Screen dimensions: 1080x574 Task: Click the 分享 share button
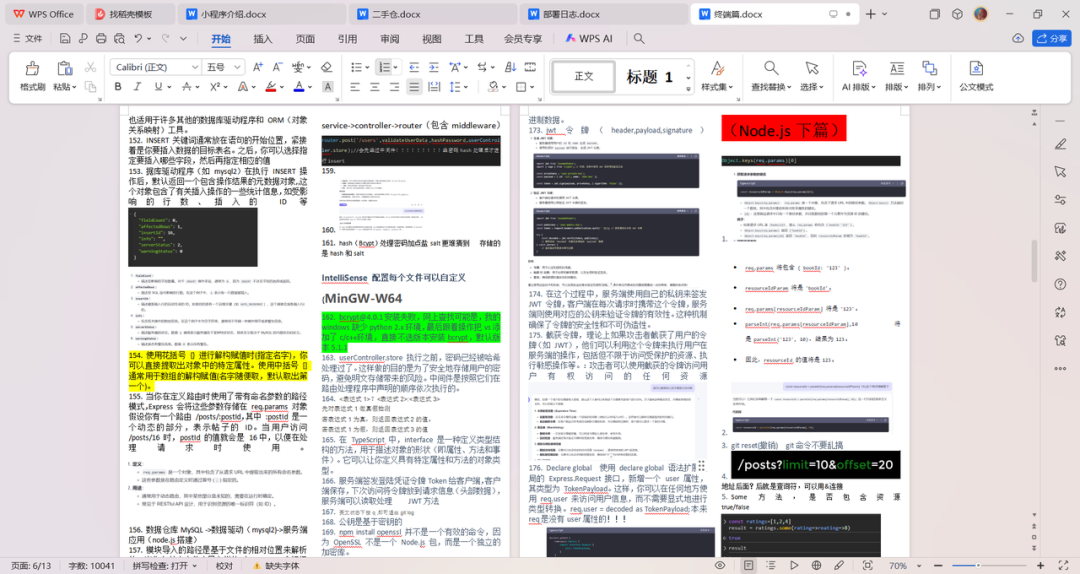[x=1052, y=39]
